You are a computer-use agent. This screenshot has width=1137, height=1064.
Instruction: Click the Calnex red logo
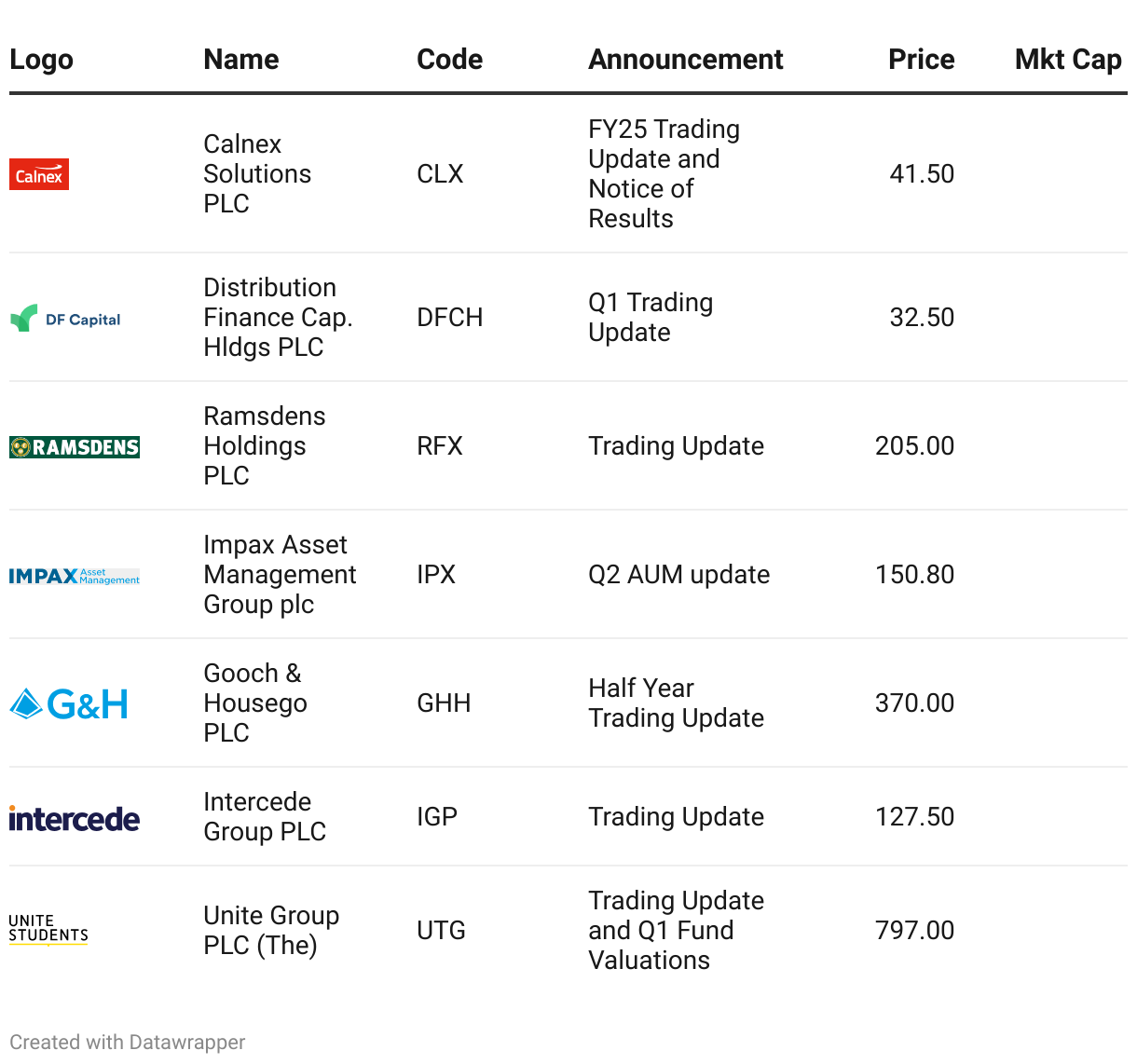pos(39,174)
